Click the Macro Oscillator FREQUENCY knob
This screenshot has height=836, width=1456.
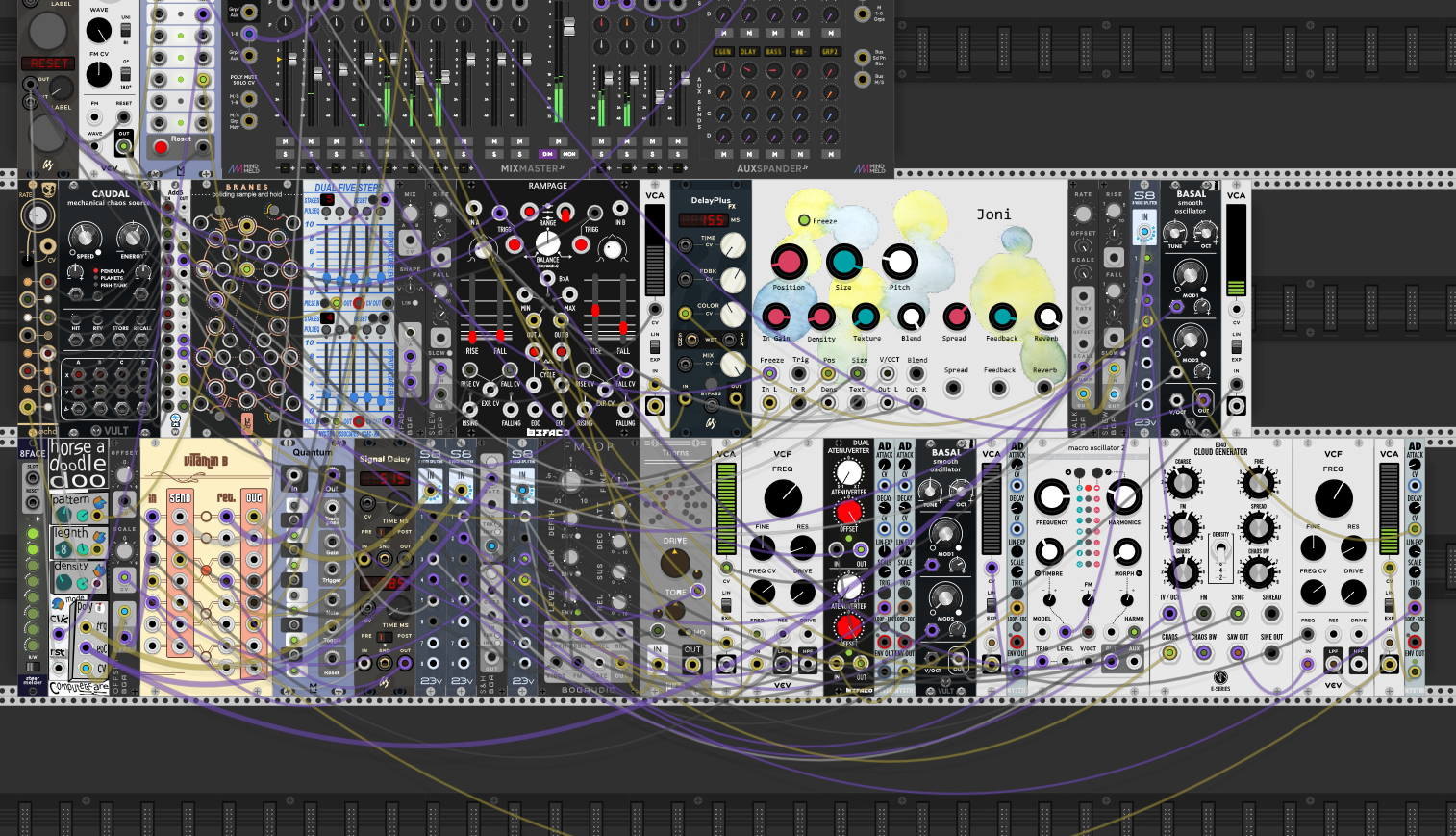(1052, 496)
